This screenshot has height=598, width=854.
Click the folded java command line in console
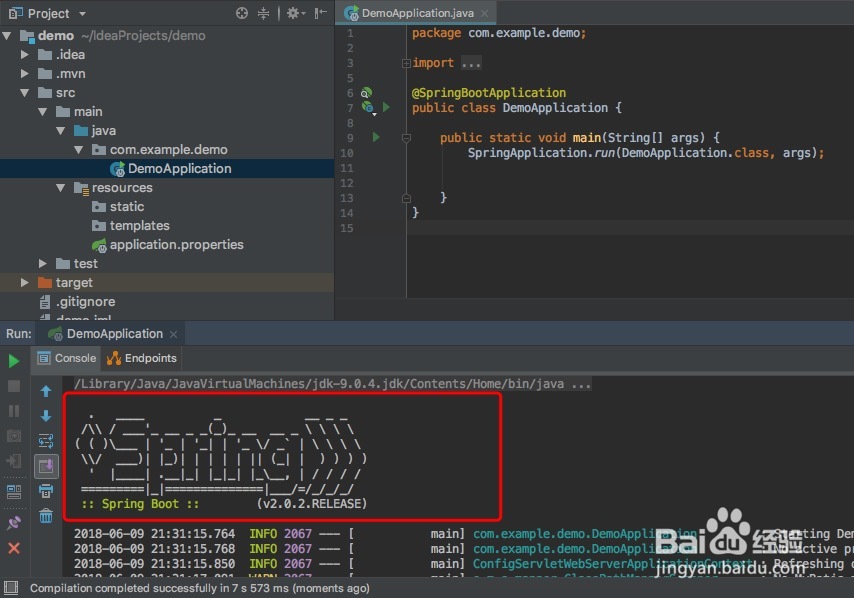[332, 384]
